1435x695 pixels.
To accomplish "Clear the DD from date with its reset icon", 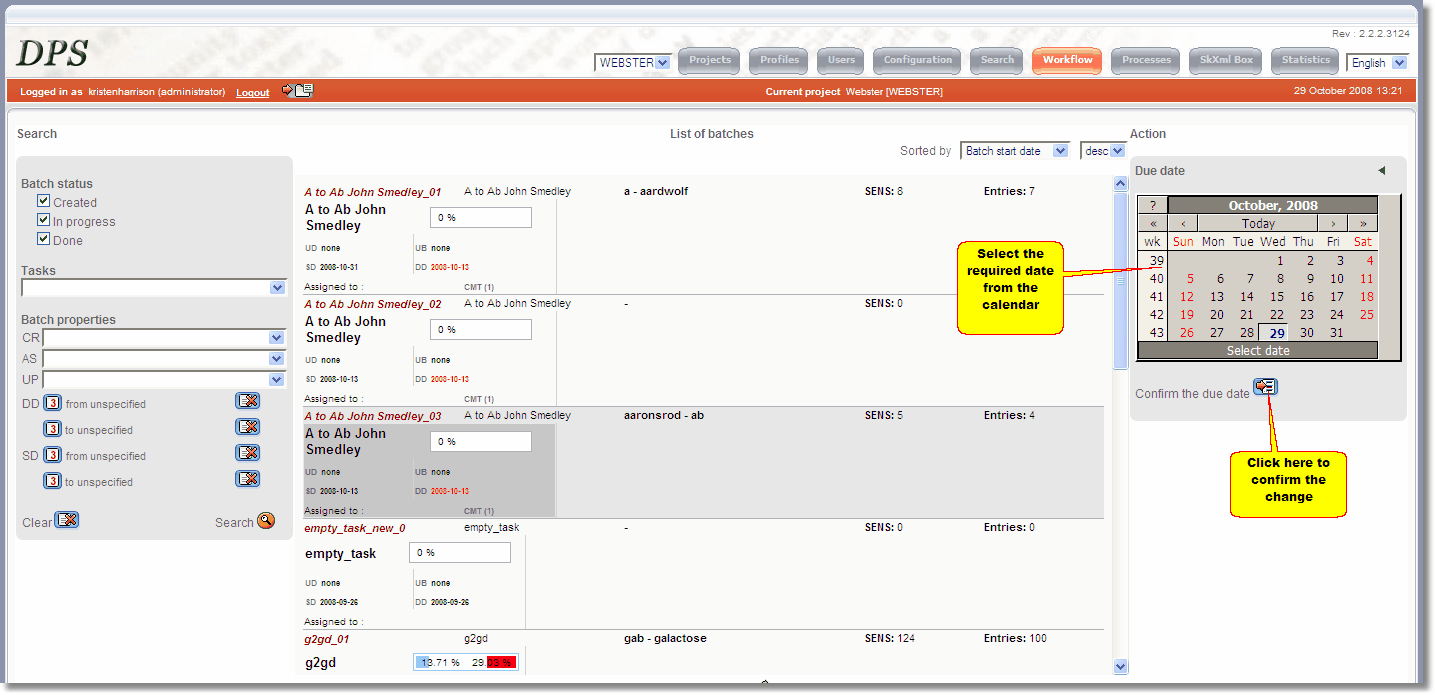I will pyautogui.click(x=247, y=401).
